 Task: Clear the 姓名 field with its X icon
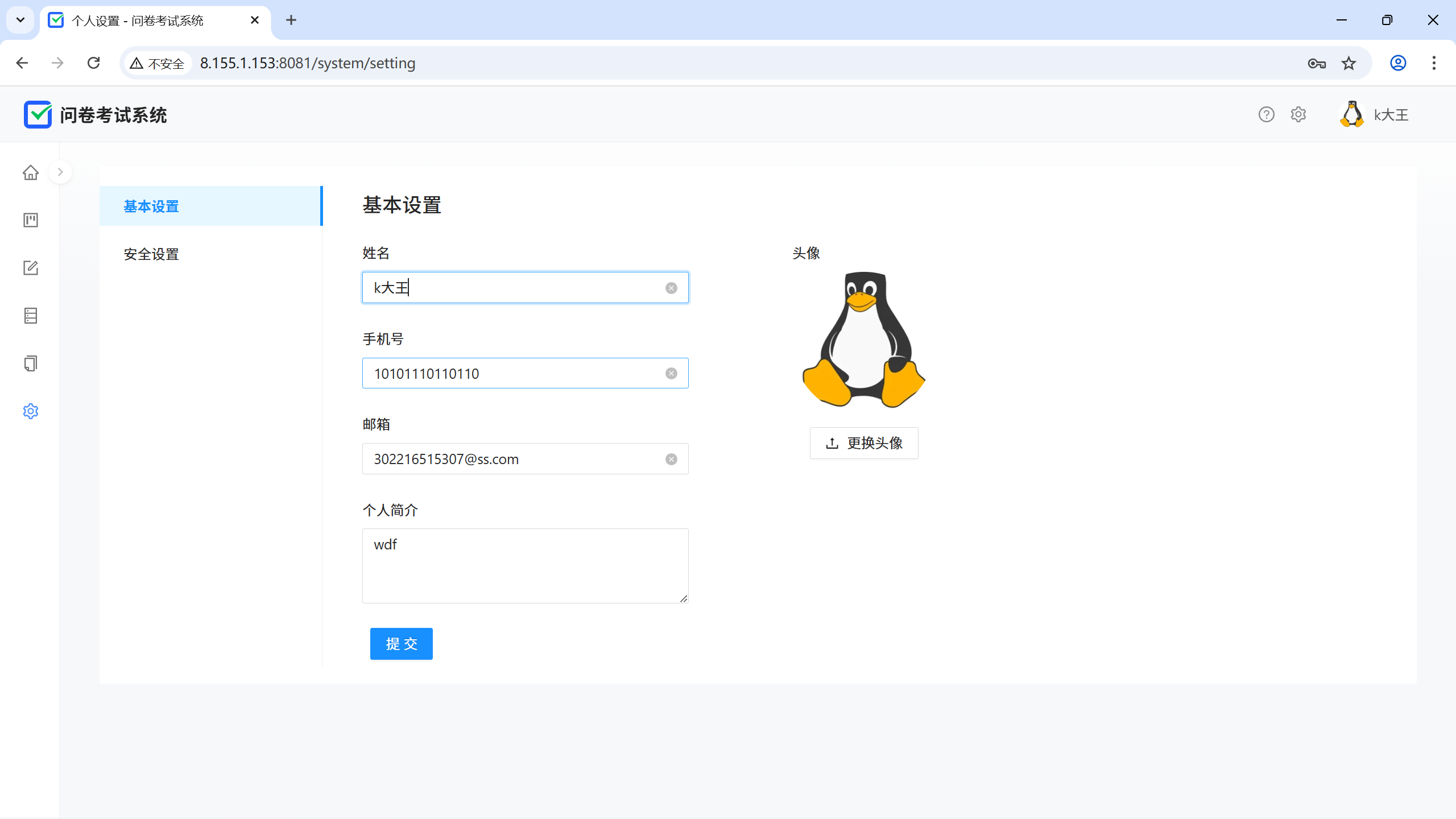[x=671, y=288]
